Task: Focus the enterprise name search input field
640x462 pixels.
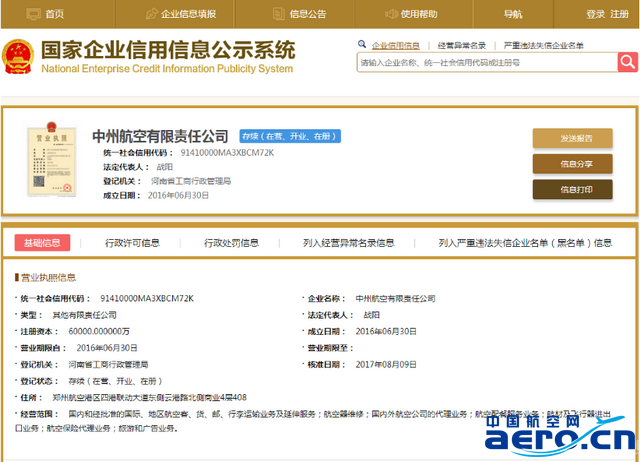Action: pyautogui.click(x=487, y=62)
